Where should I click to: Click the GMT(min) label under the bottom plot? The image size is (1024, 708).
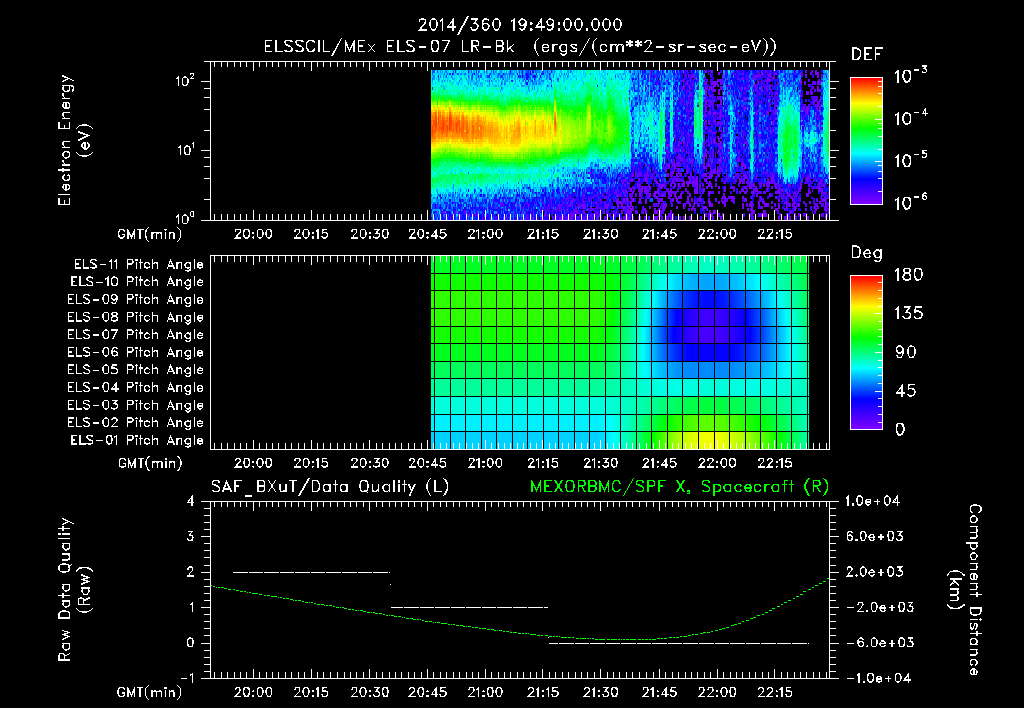150,692
